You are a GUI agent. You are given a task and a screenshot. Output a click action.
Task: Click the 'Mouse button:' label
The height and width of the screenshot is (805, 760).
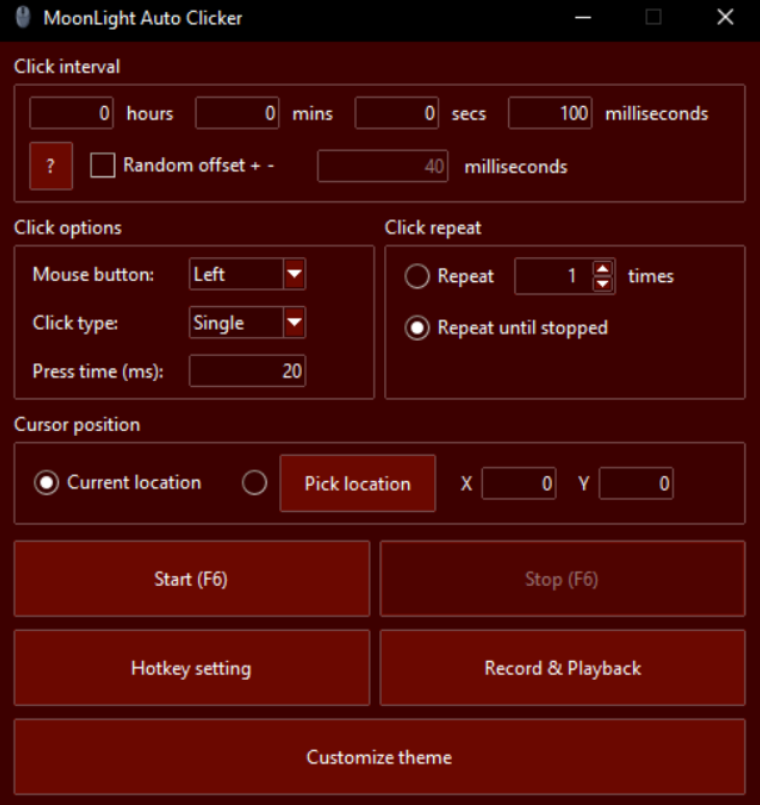point(93,275)
